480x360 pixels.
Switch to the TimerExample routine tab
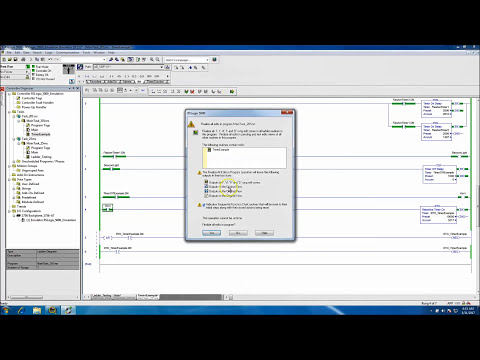coord(148,296)
